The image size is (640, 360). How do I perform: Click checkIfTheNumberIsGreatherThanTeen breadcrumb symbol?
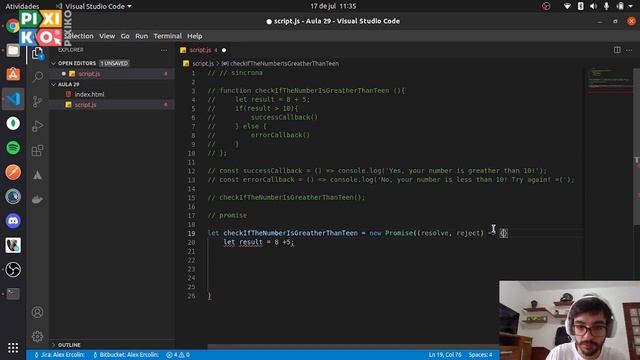coord(284,64)
